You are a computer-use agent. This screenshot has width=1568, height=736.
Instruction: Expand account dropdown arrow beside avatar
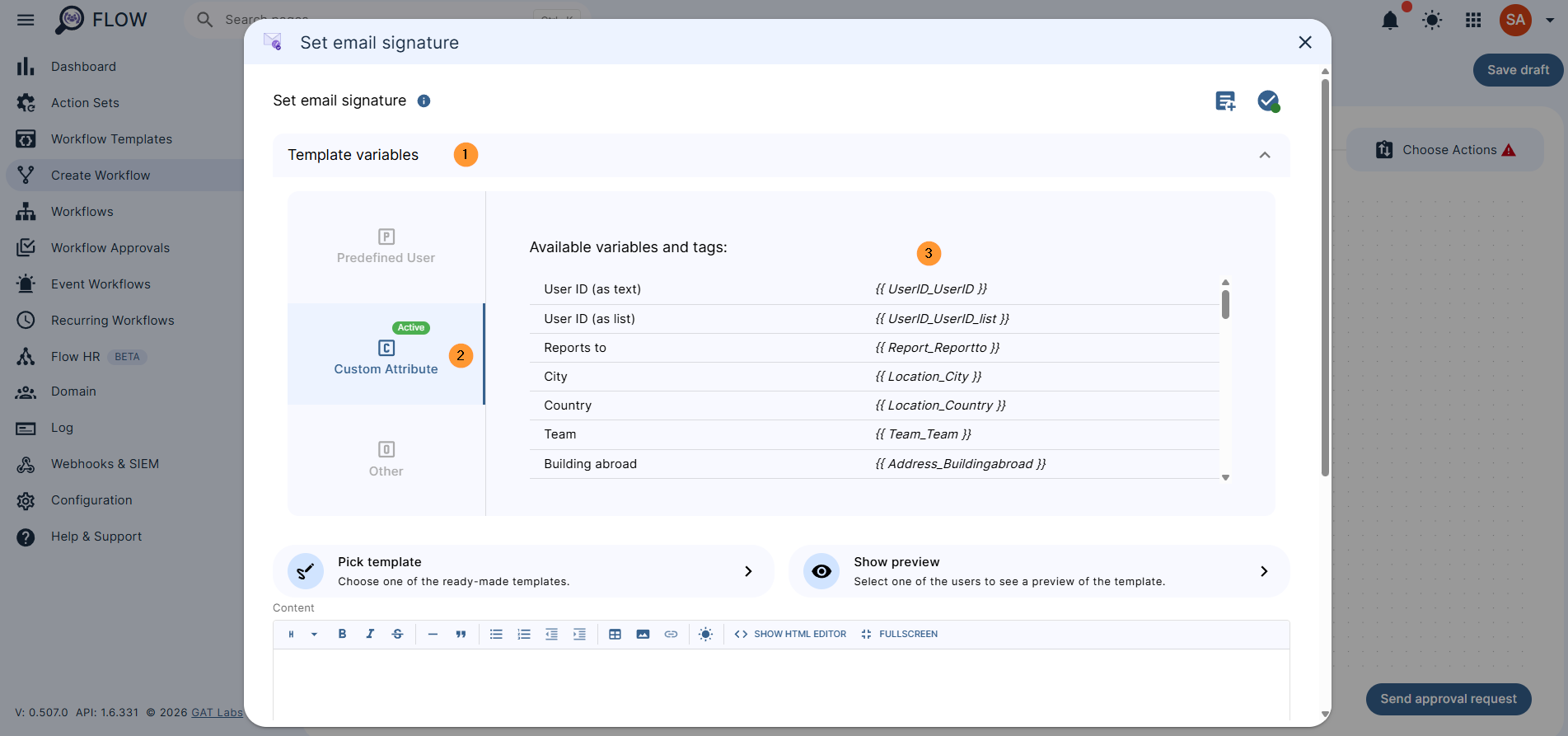click(1550, 20)
